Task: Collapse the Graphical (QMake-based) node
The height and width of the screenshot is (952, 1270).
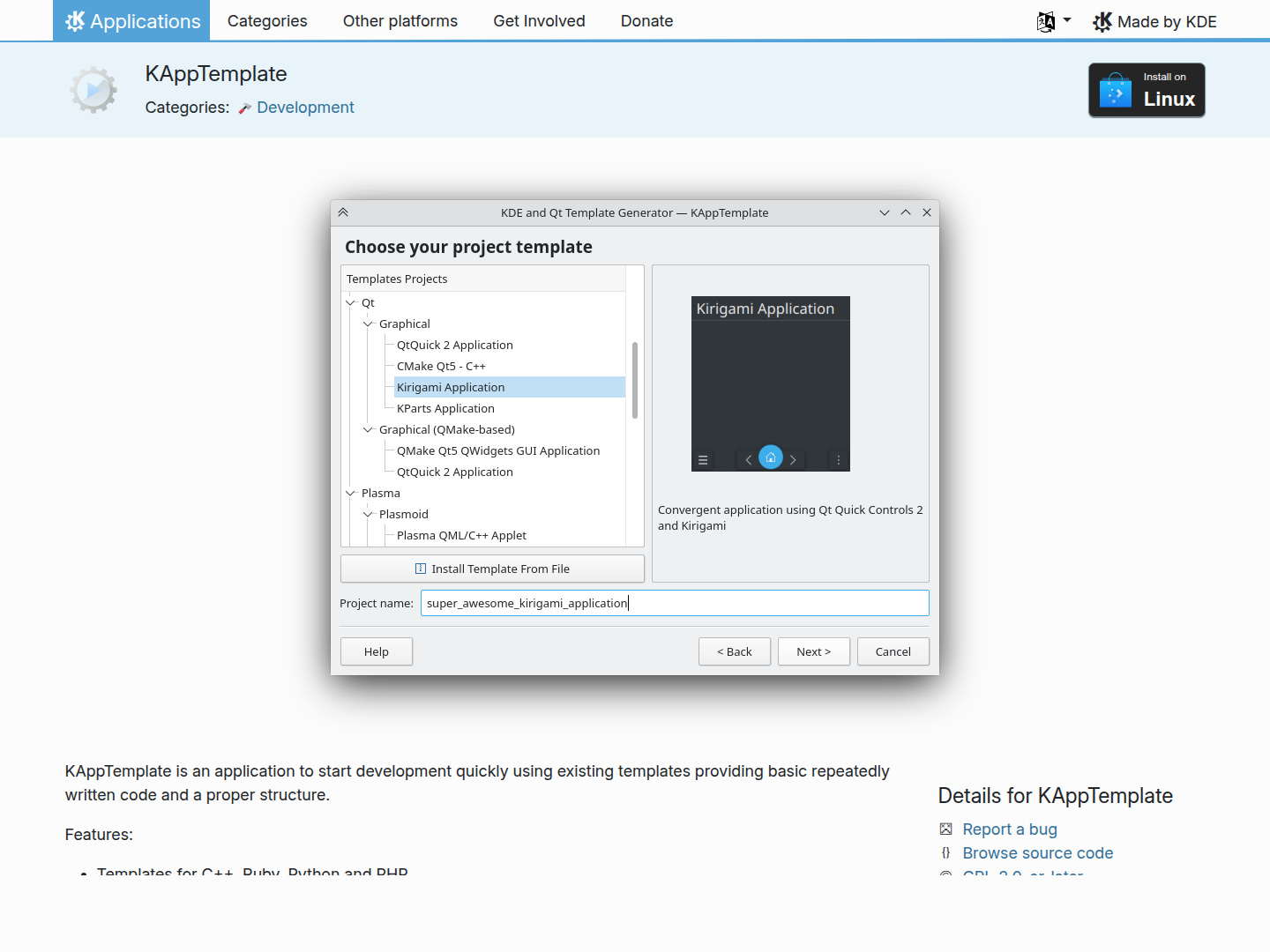Action: [x=369, y=429]
